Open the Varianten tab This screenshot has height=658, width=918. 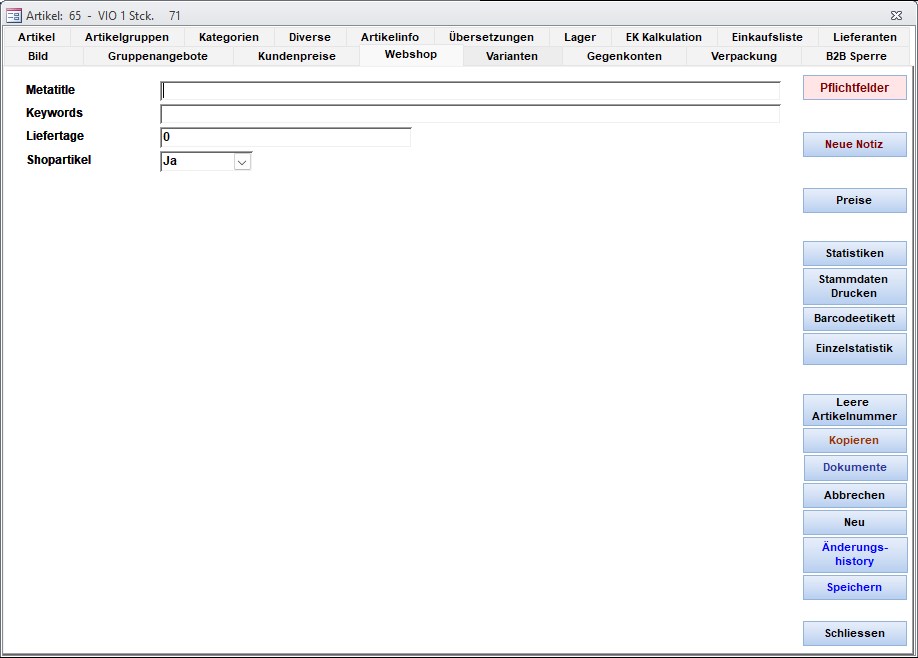(512, 56)
